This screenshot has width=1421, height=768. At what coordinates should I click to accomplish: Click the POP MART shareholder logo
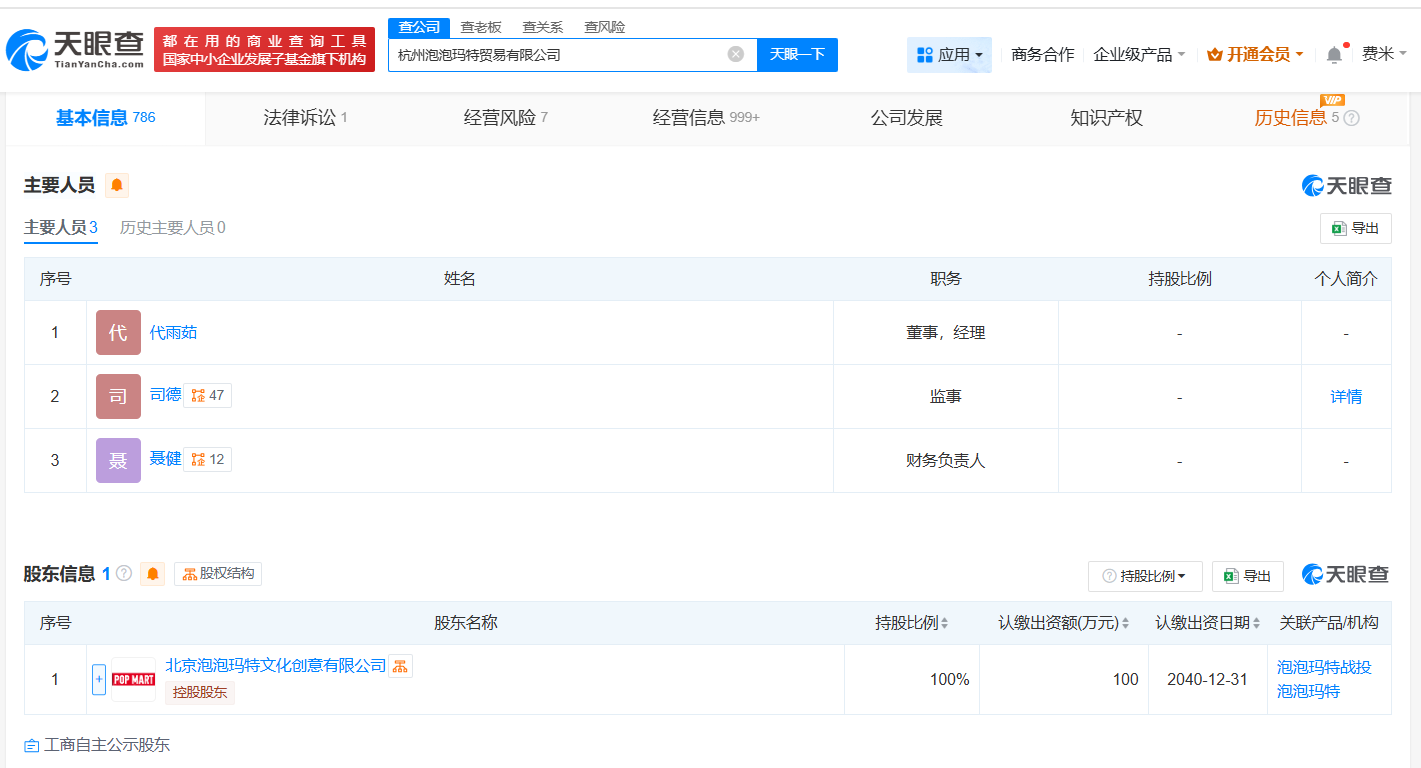click(134, 677)
